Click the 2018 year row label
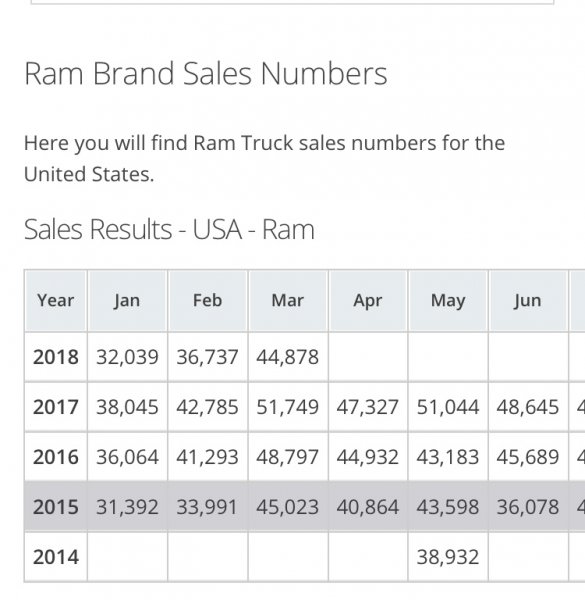Image resolution: width=585 pixels, height=600 pixels. [x=56, y=357]
